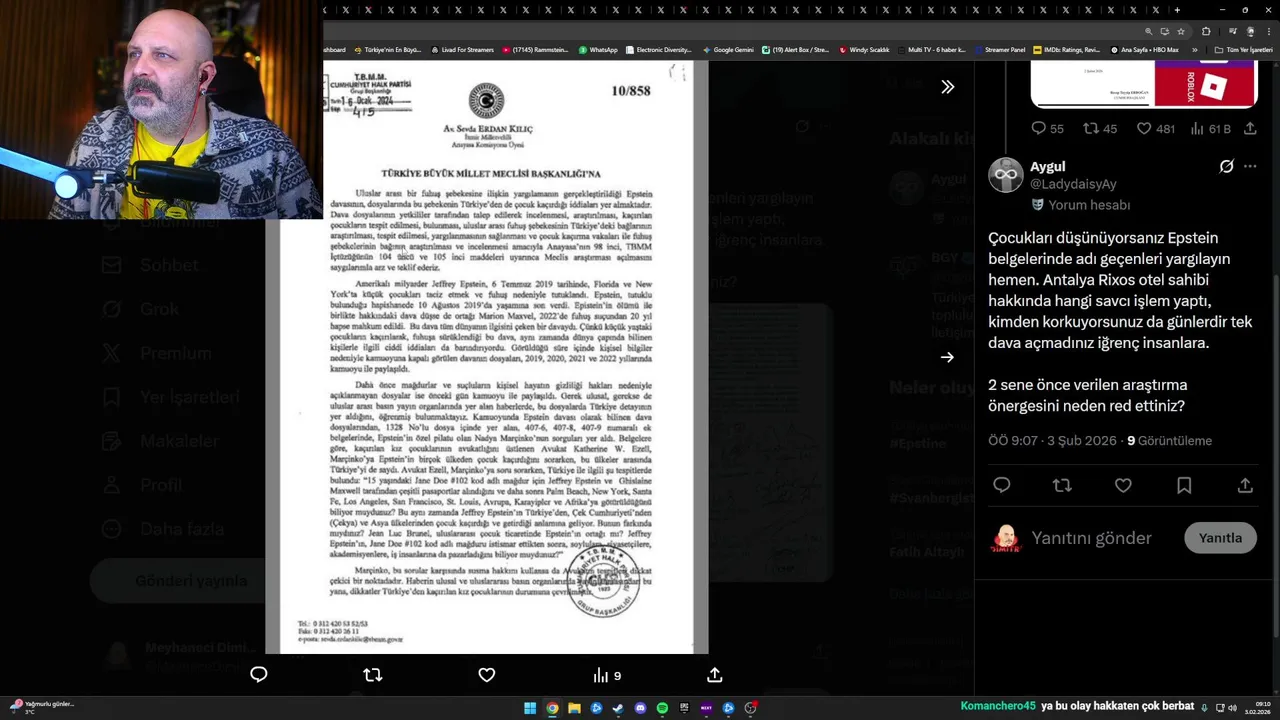Bookmark Aygul's tweet
The height and width of the screenshot is (720, 1280).
(1184, 485)
